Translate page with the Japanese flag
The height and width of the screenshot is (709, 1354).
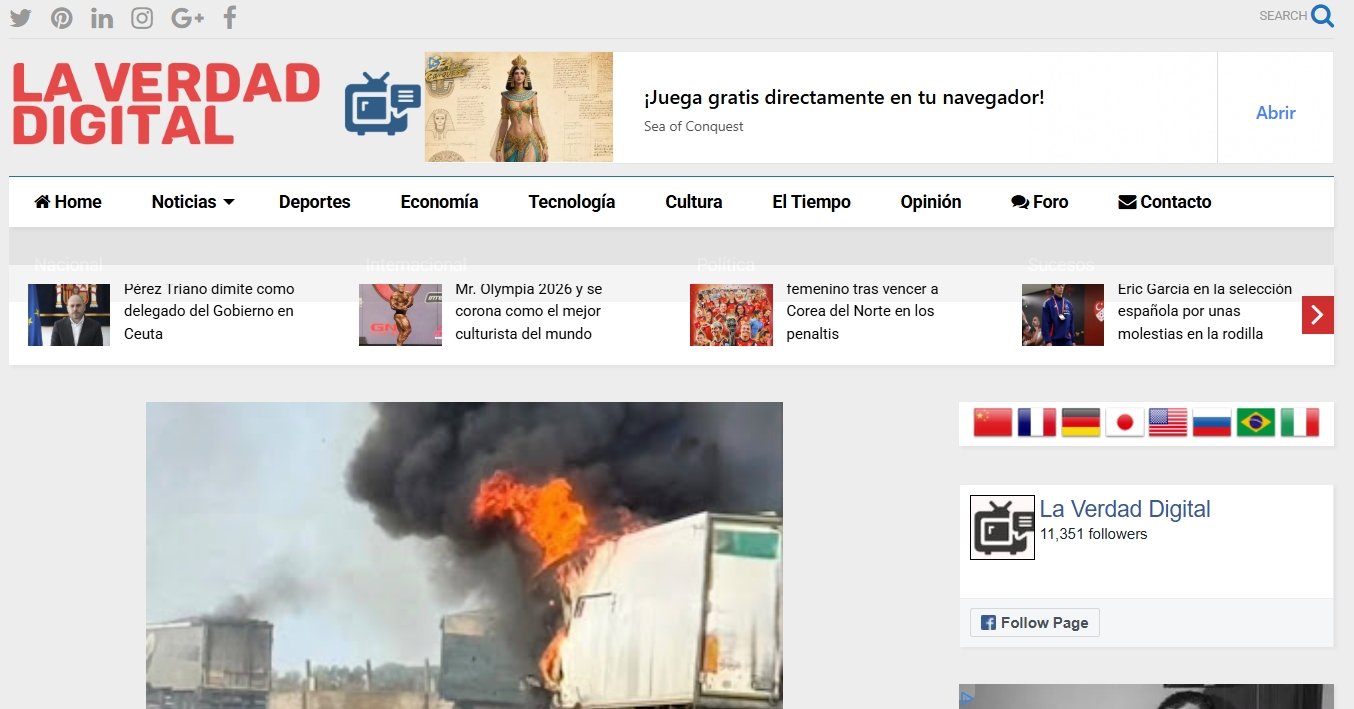click(1124, 422)
